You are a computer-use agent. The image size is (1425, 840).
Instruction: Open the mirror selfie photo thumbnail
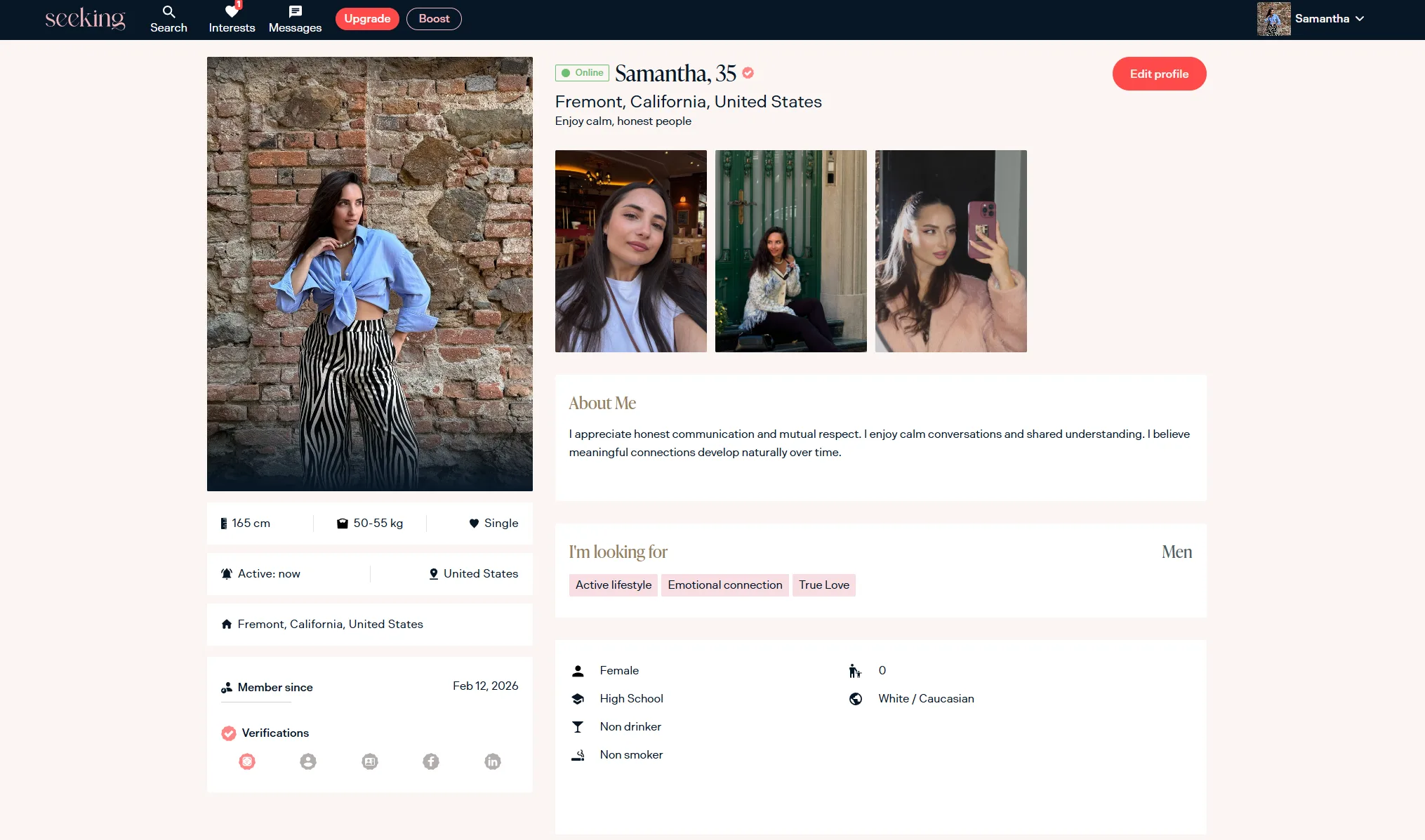pyautogui.click(x=950, y=251)
